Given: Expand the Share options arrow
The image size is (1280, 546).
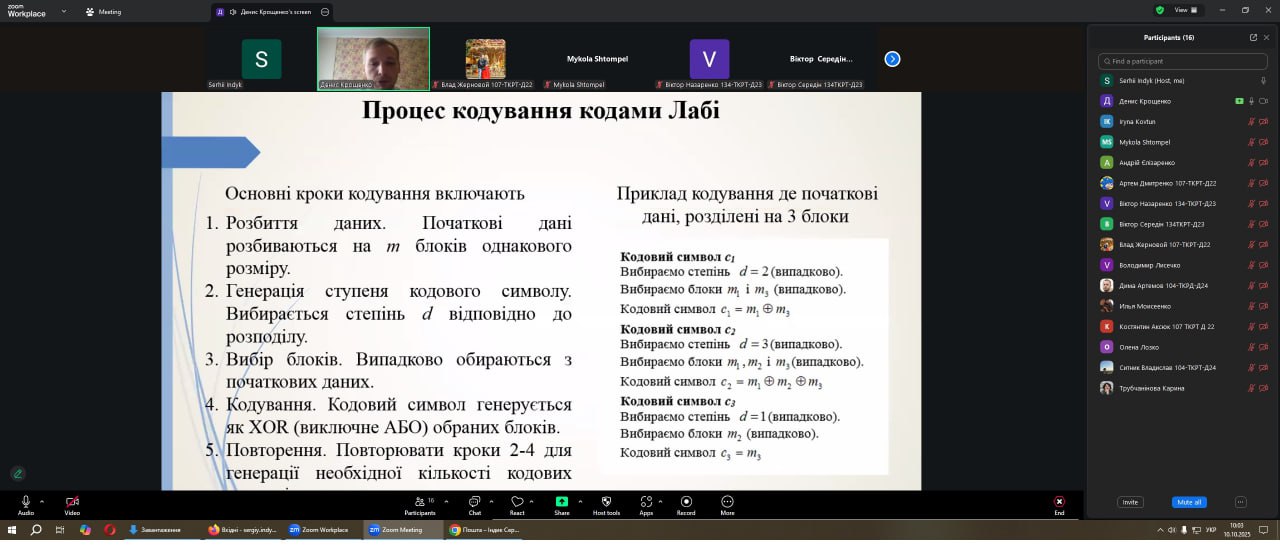Looking at the screenshot, I should click(x=579, y=500).
